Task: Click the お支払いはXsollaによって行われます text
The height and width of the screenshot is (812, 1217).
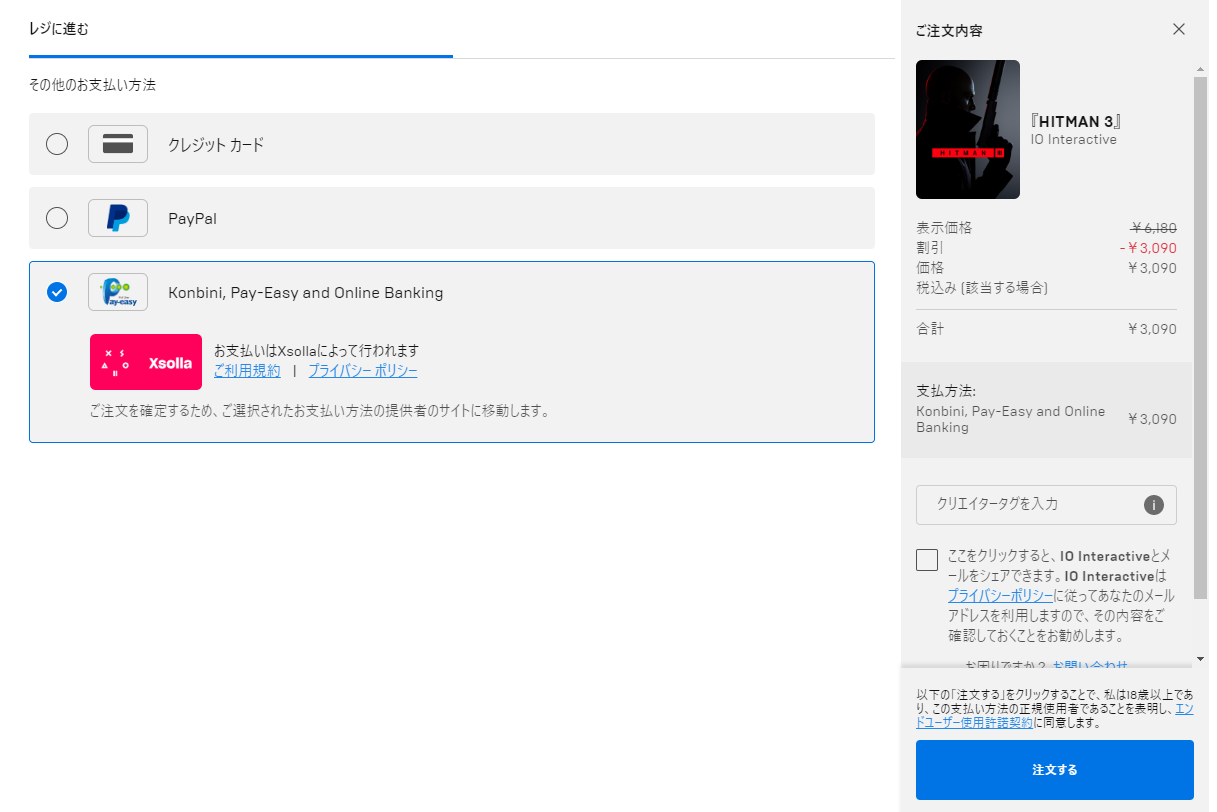Action: (x=316, y=351)
